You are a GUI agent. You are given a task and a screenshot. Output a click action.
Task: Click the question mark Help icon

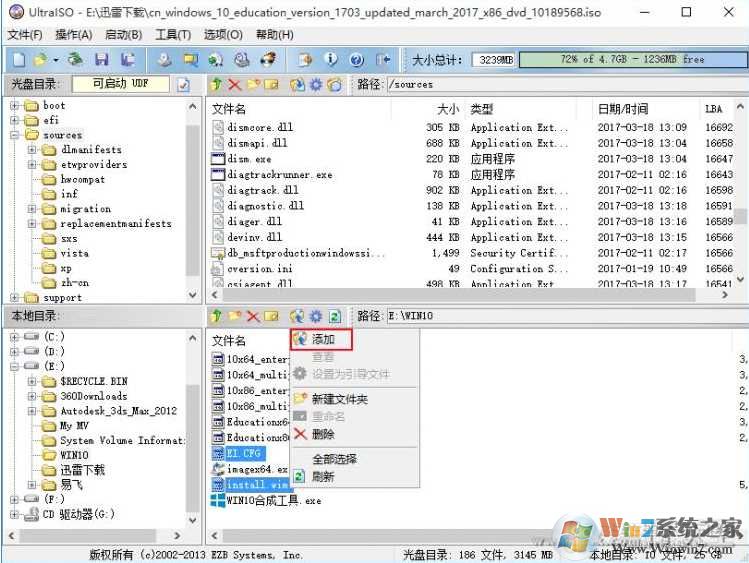(x=357, y=60)
